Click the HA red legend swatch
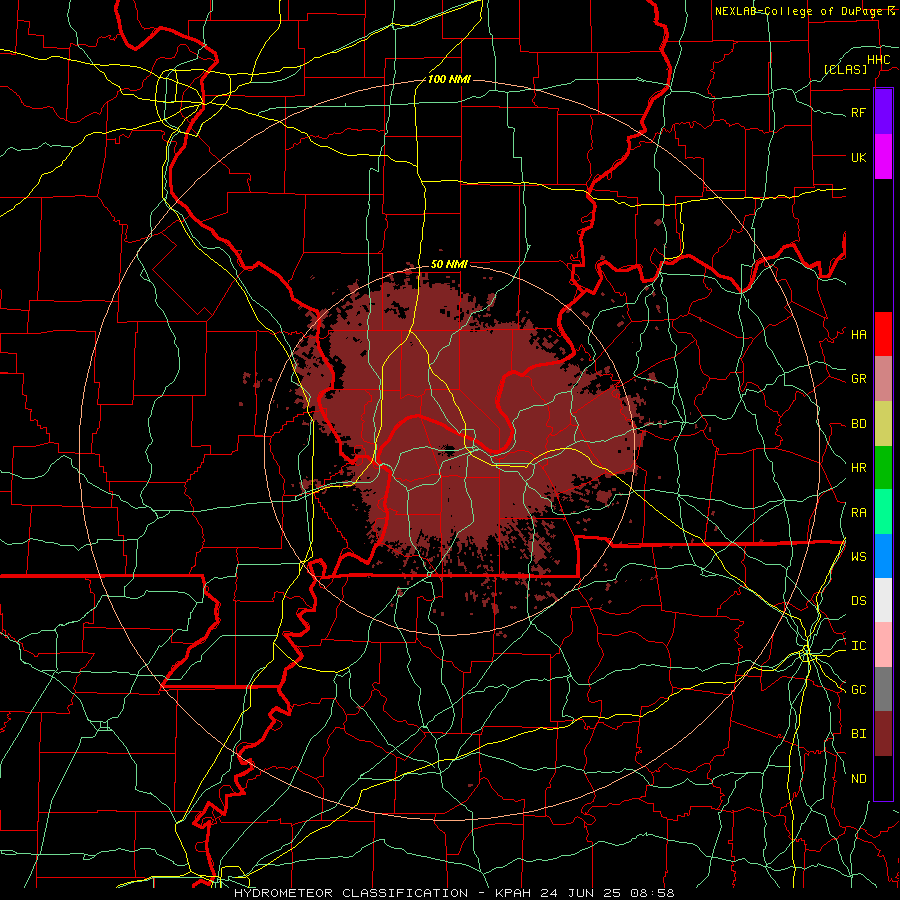This screenshot has height=900, width=900. click(883, 334)
